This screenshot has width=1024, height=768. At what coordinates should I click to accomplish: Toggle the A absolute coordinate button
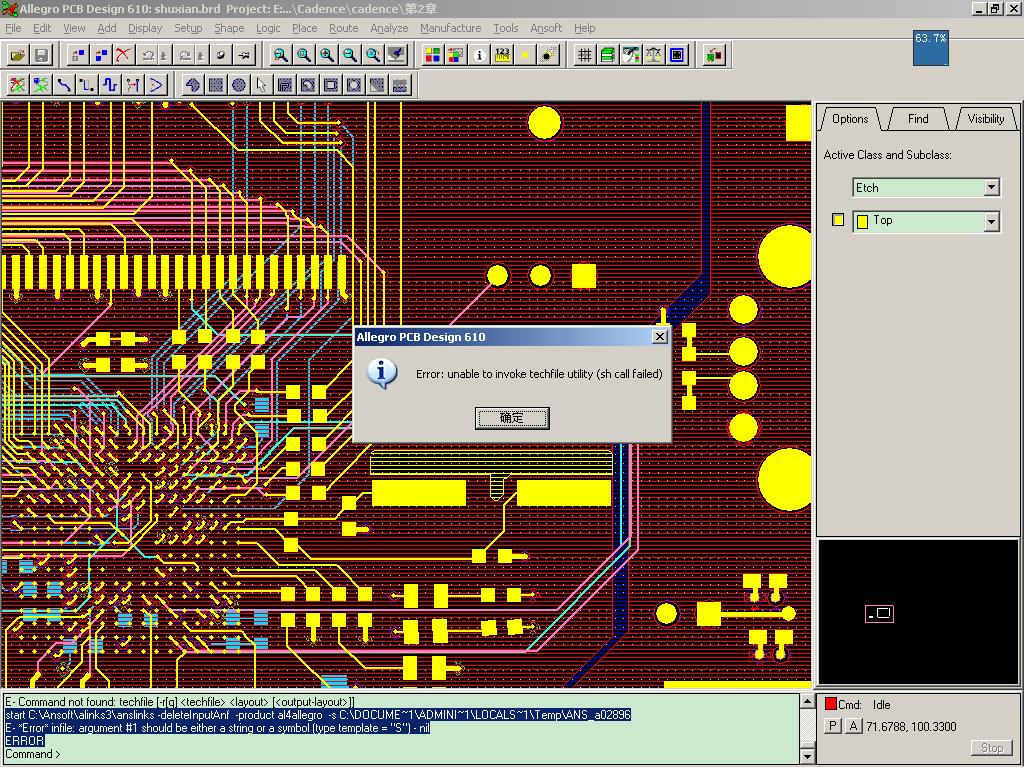(x=853, y=726)
